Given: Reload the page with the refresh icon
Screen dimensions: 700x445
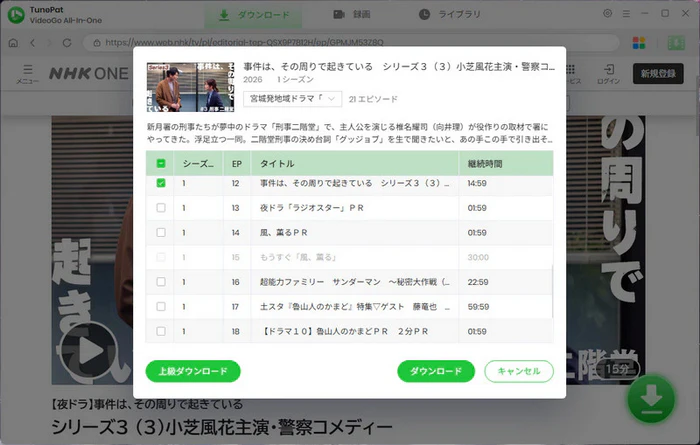Looking at the screenshot, I should coord(67,43).
